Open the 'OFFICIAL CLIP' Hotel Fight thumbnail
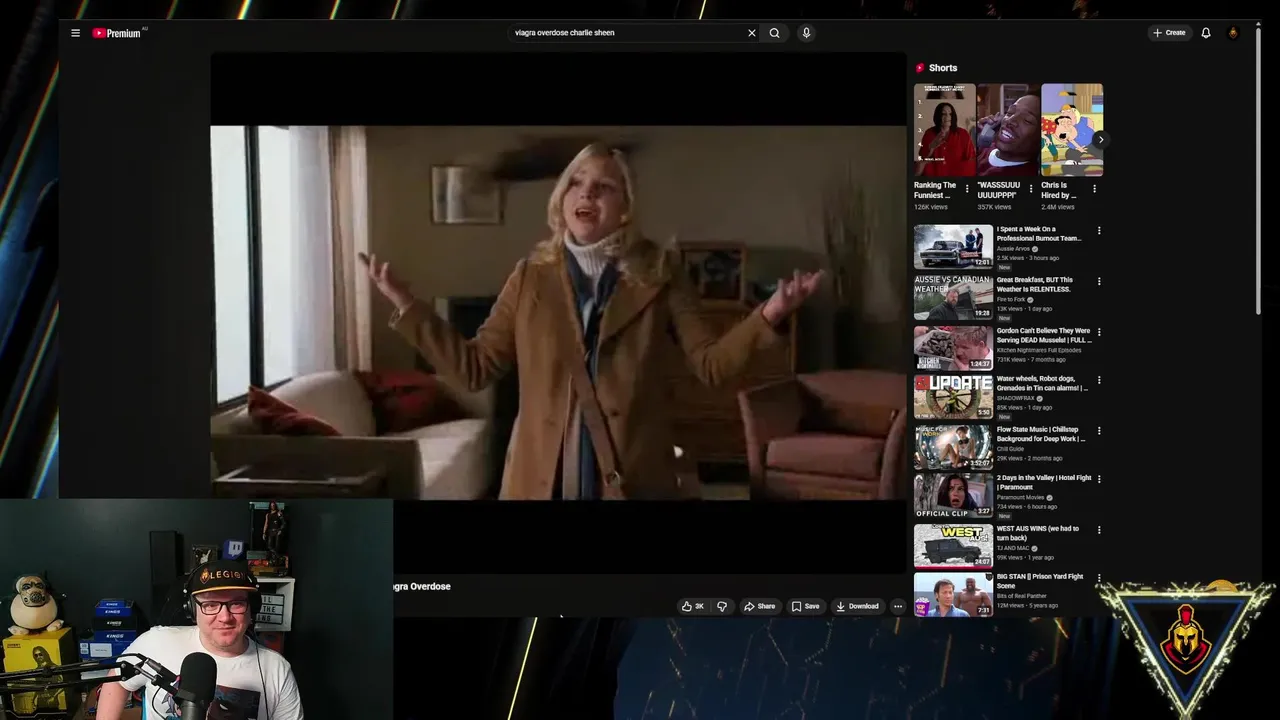 pyautogui.click(x=953, y=495)
